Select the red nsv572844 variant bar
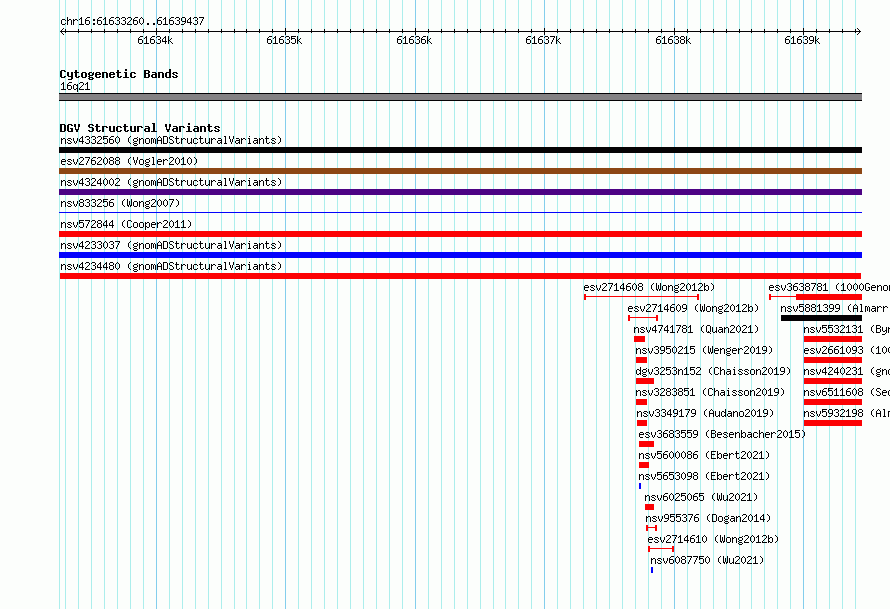This screenshot has height=609, width=890. click(x=460, y=234)
